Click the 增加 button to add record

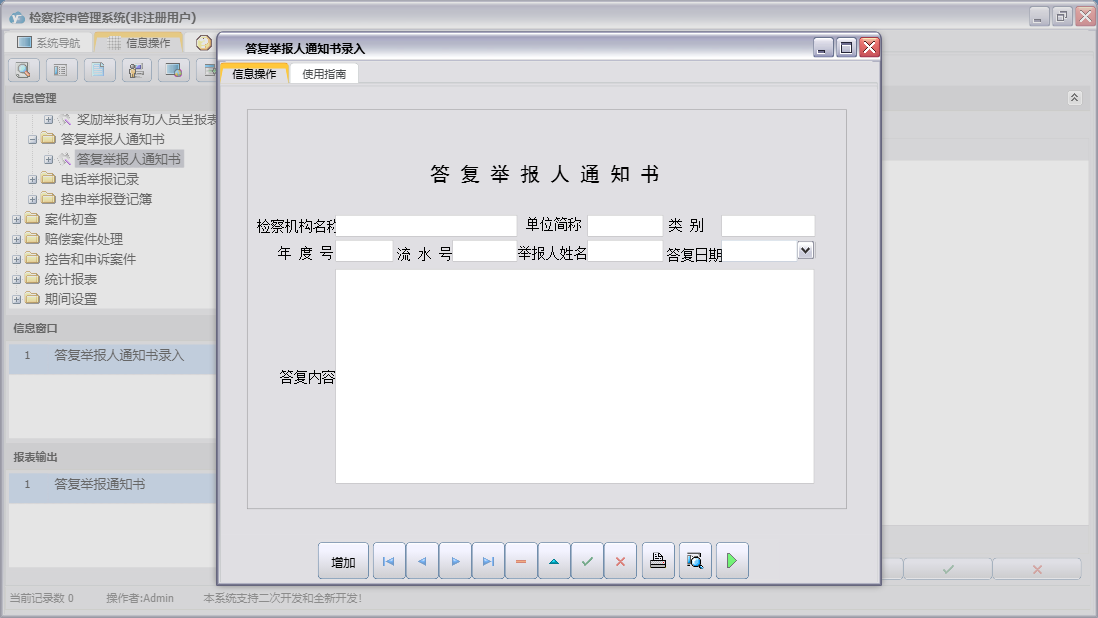(x=343, y=561)
